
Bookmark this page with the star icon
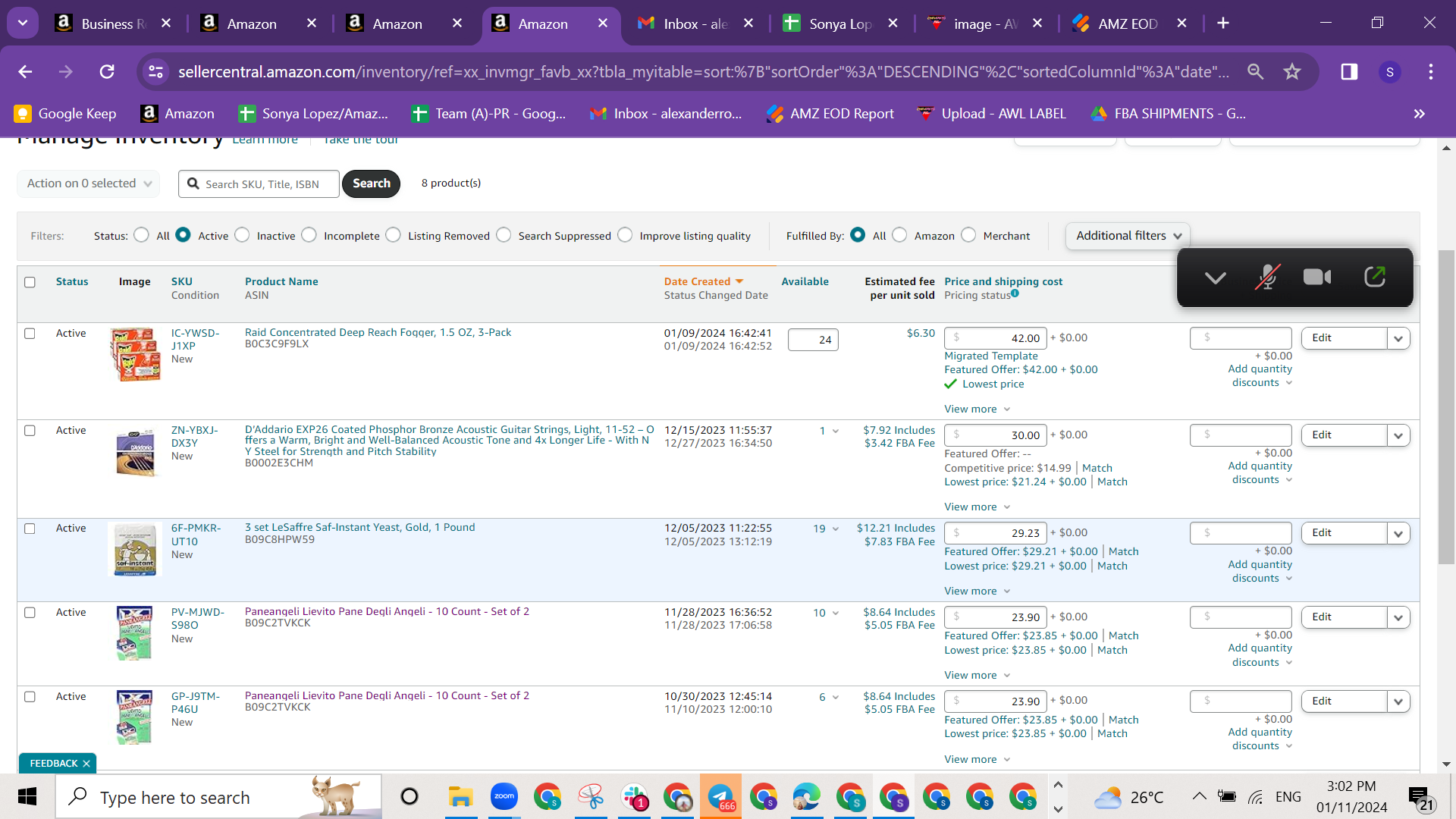click(1292, 71)
